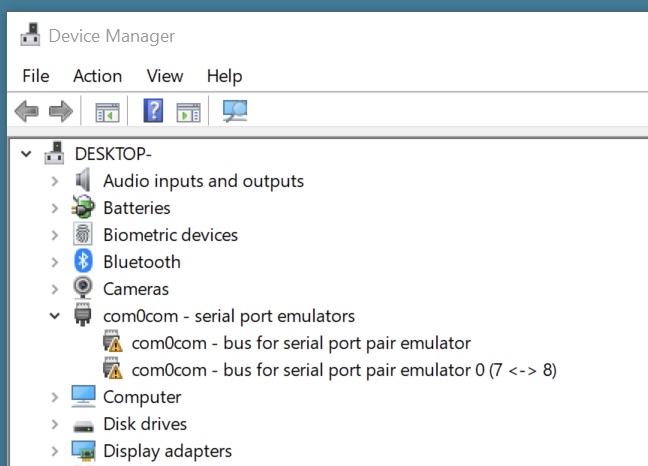Click the Back arrow toolbar icon

point(27,111)
